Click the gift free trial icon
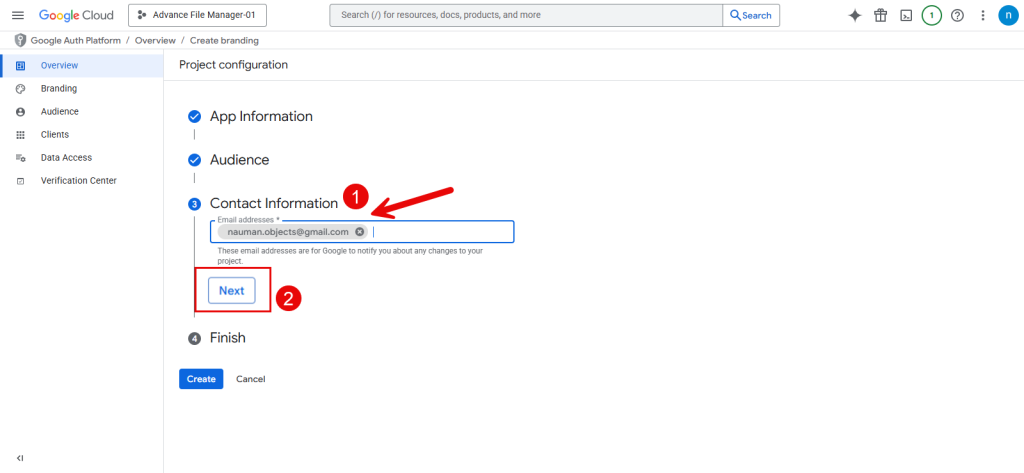Screen dimensions: 1024x473 tap(880, 16)
